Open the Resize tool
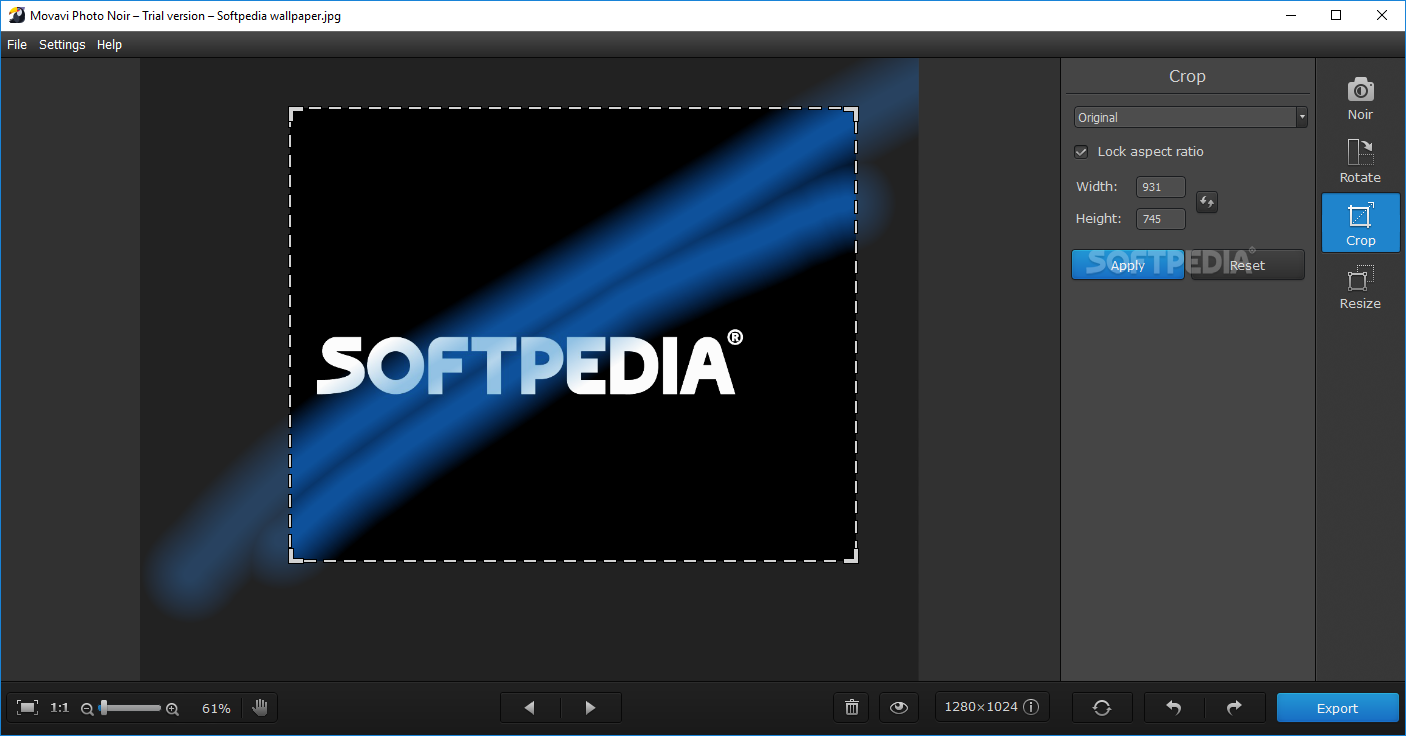 [x=1360, y=285]
